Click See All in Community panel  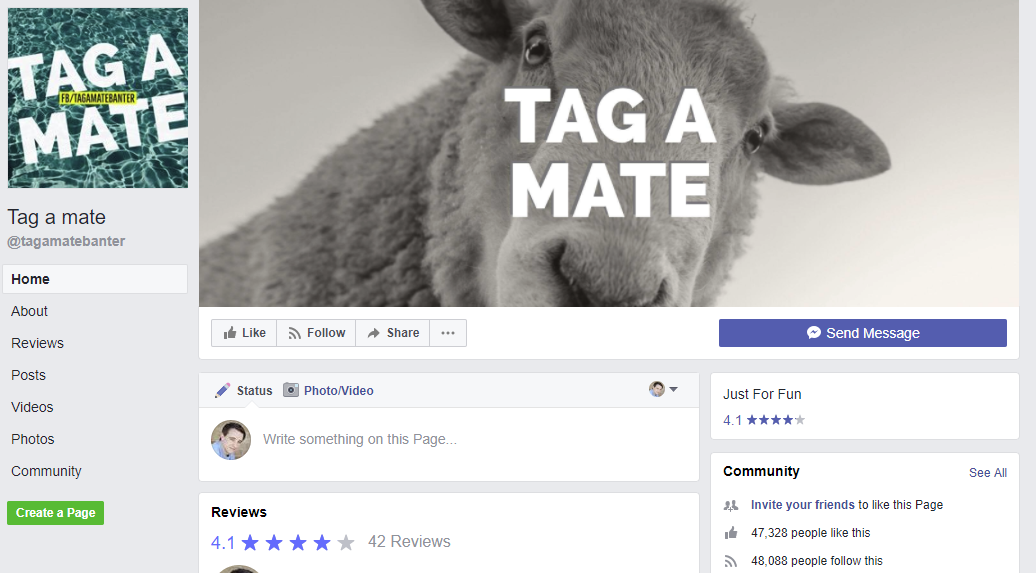987,473
